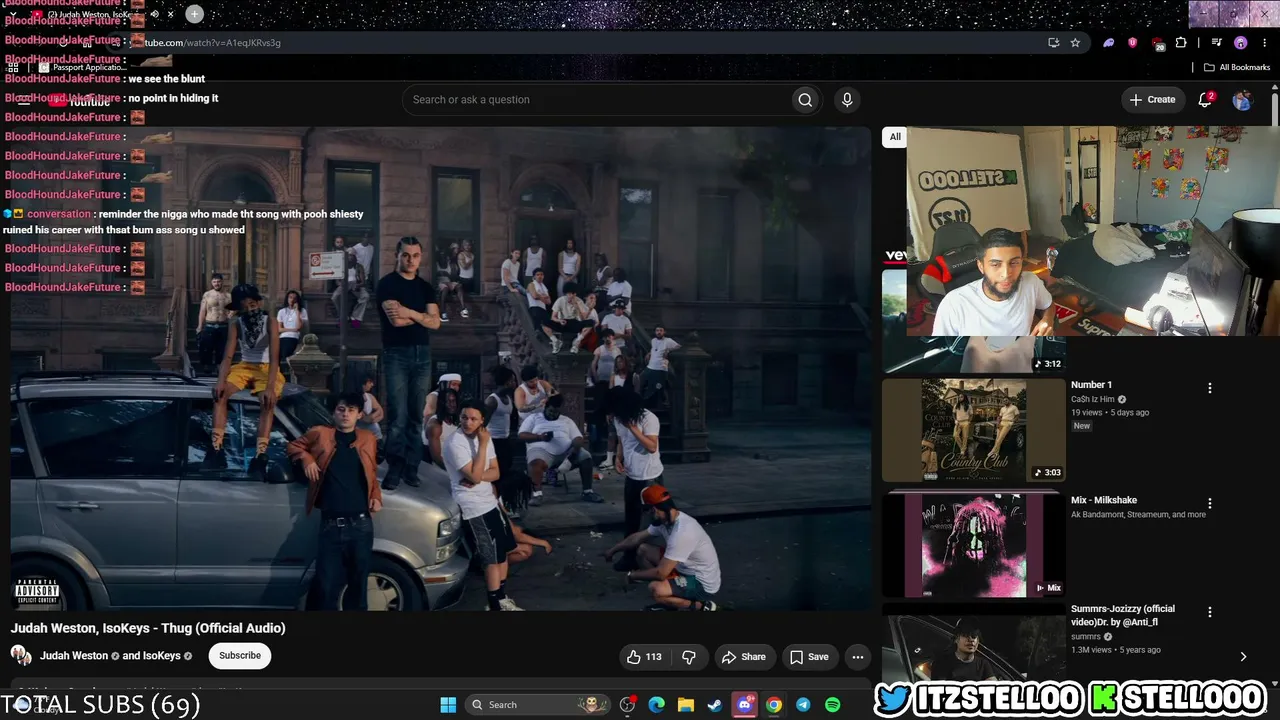
Task: Click the Ca$h Iz Him channel name
Action: click(x=1093, y=399)
